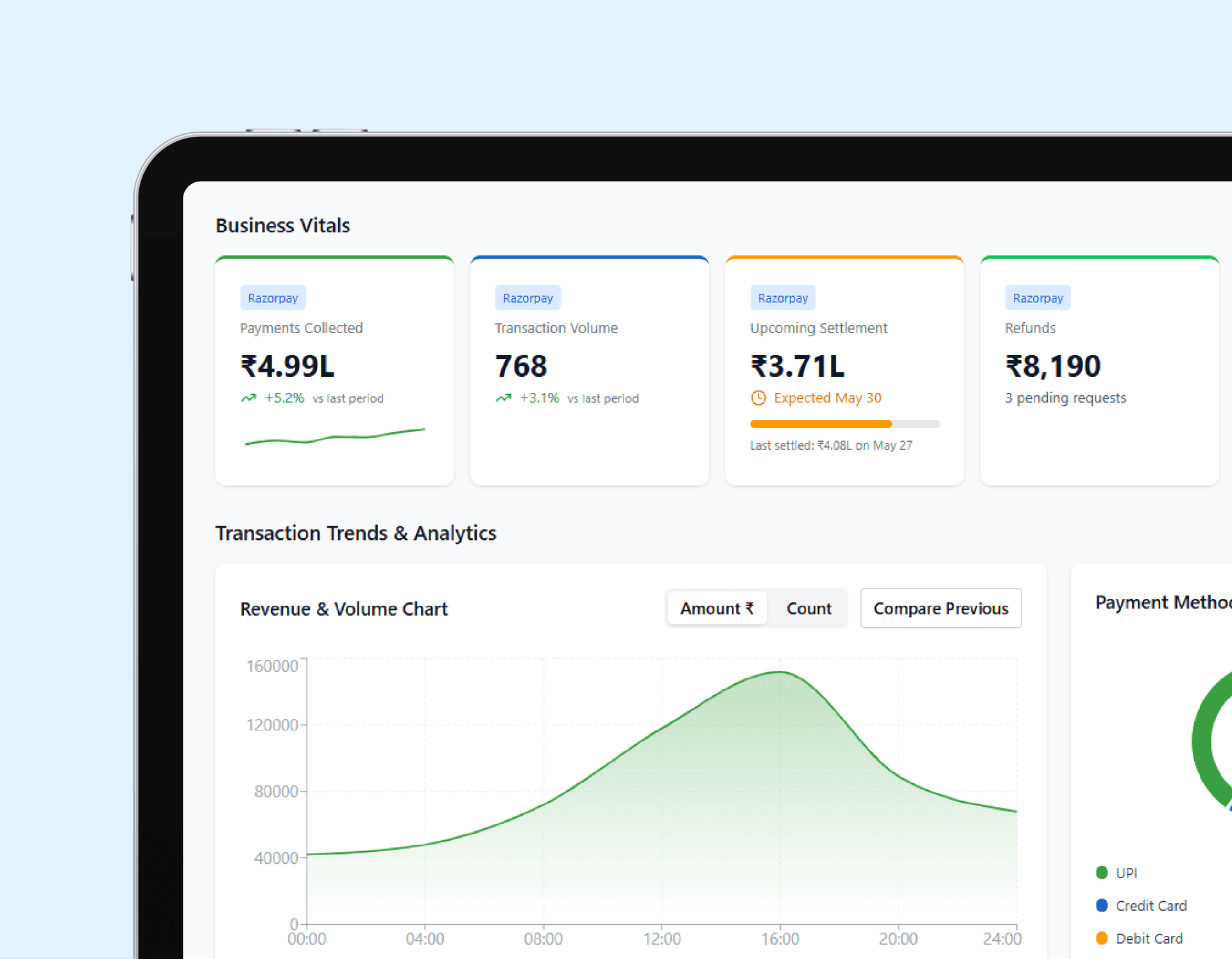This screenshot has height=959, width=1232.
Task: Click the blue Credit Card legend dot
Action: [1102, 905]
